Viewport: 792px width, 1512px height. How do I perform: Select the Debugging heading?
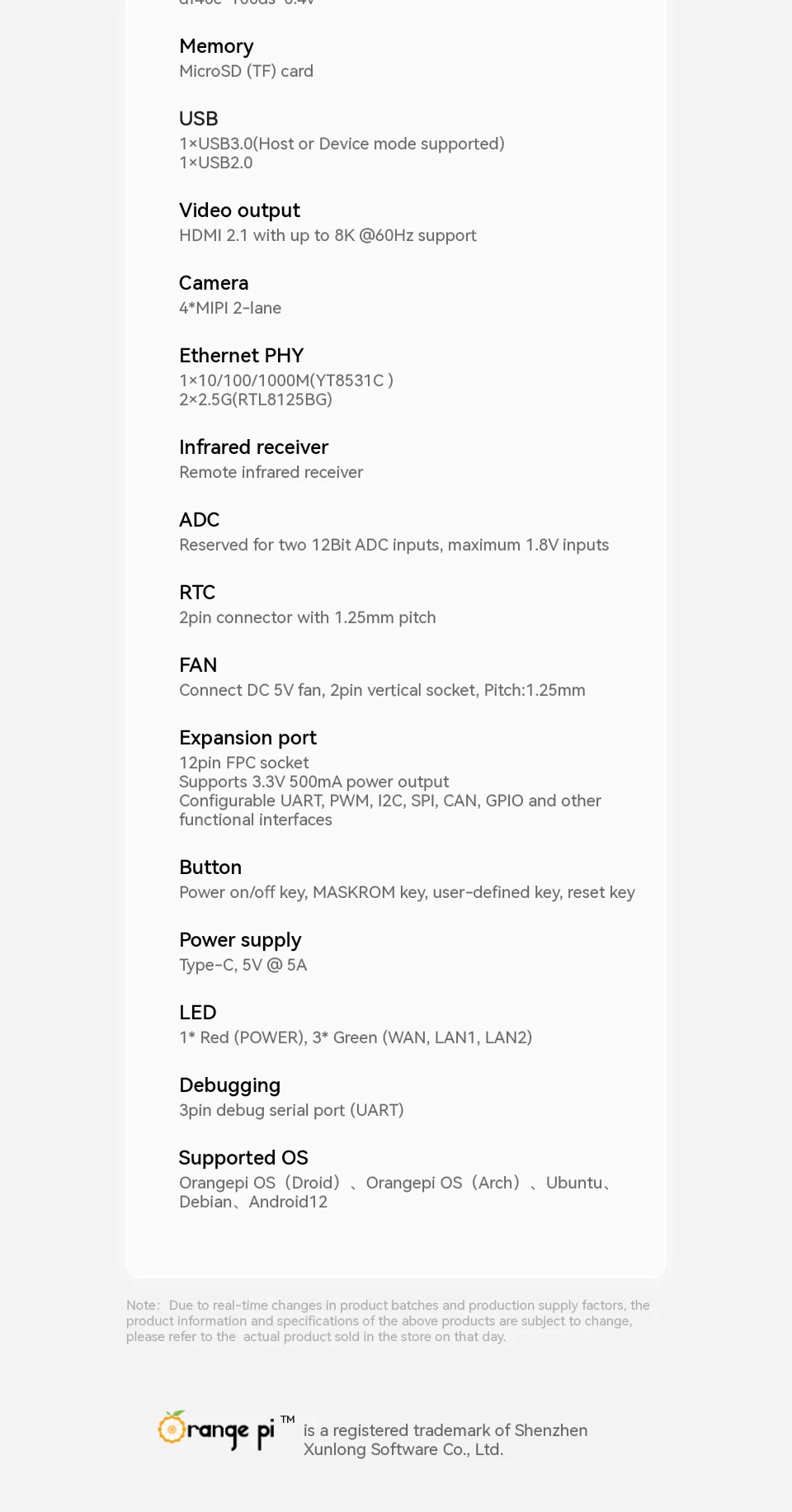229,1085
